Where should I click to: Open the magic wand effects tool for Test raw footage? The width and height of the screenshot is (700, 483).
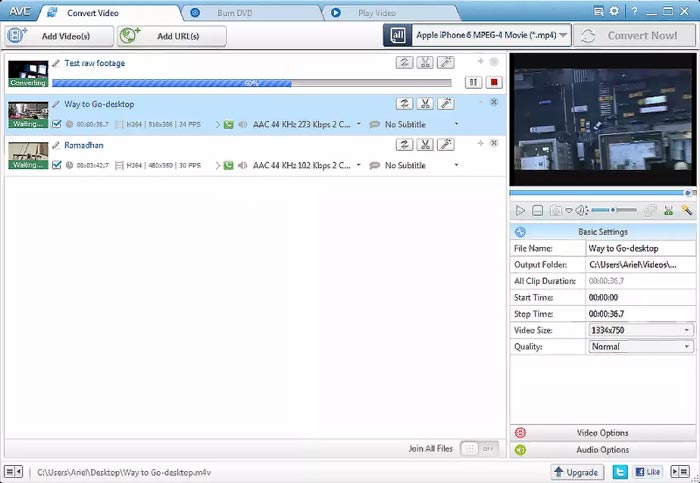coord(446,62)
